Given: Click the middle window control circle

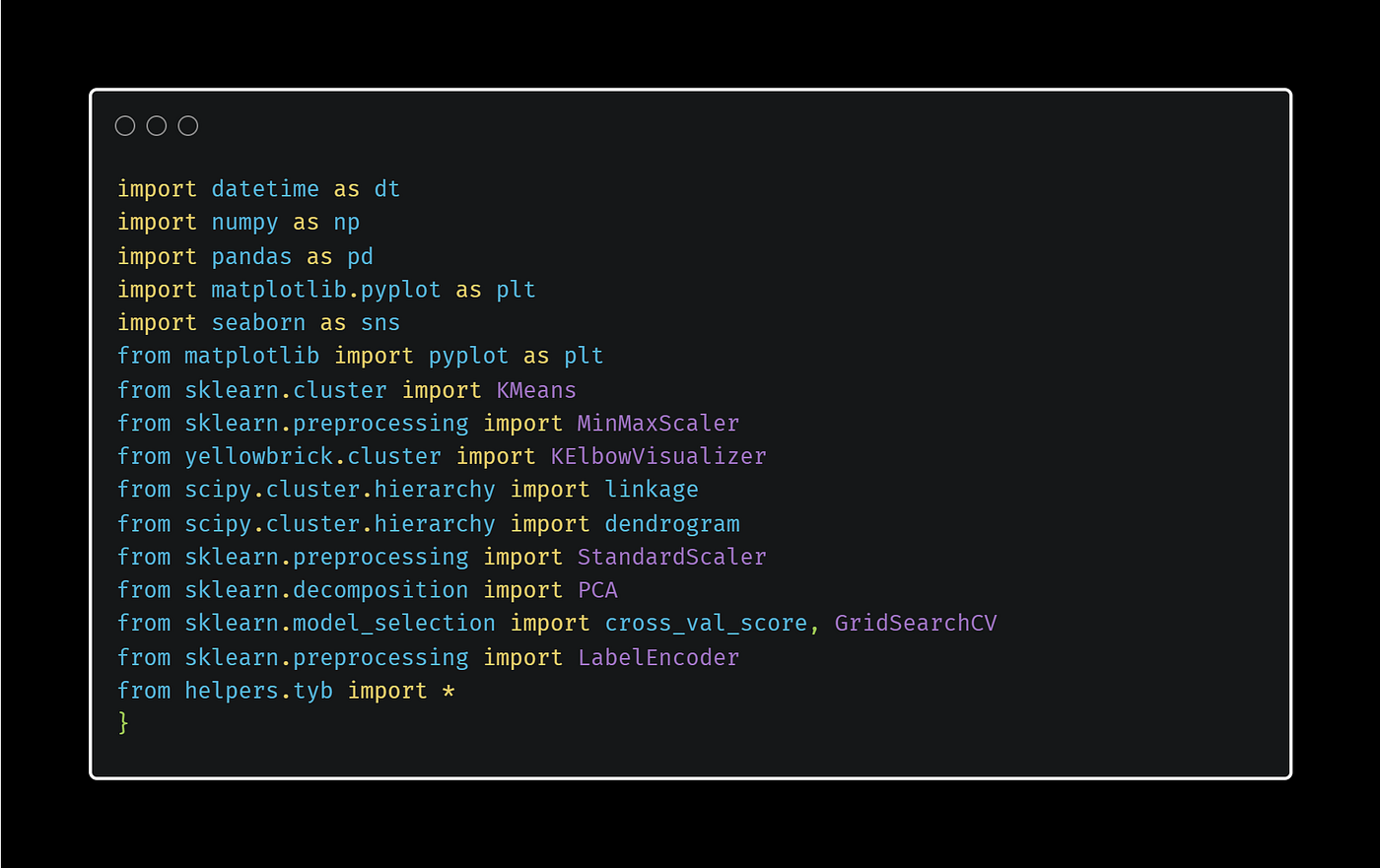Looking at the screenshot, I should (157, 126).
